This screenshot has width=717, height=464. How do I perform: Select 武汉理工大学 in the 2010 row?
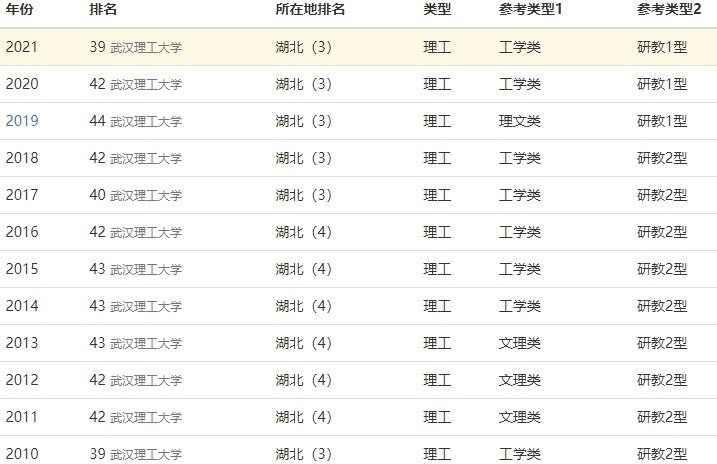146,455
